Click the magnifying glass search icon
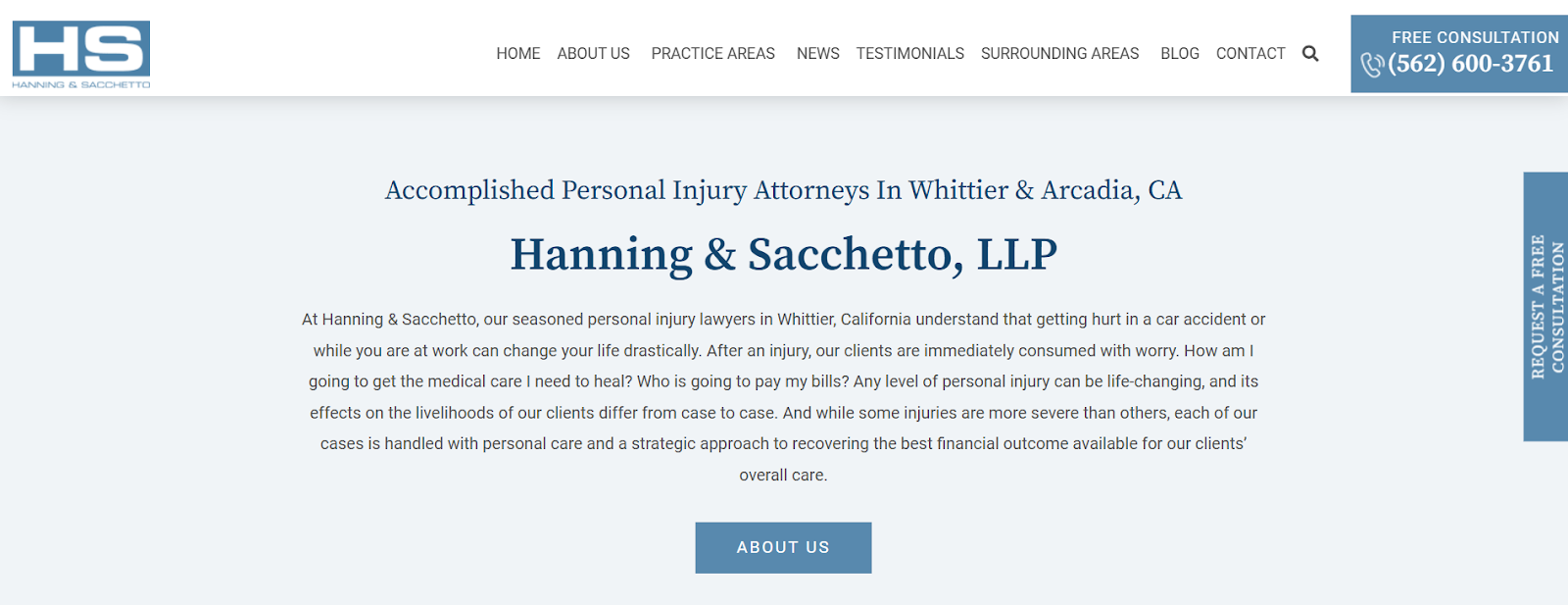1568x605 pixels. point(1310,54)
